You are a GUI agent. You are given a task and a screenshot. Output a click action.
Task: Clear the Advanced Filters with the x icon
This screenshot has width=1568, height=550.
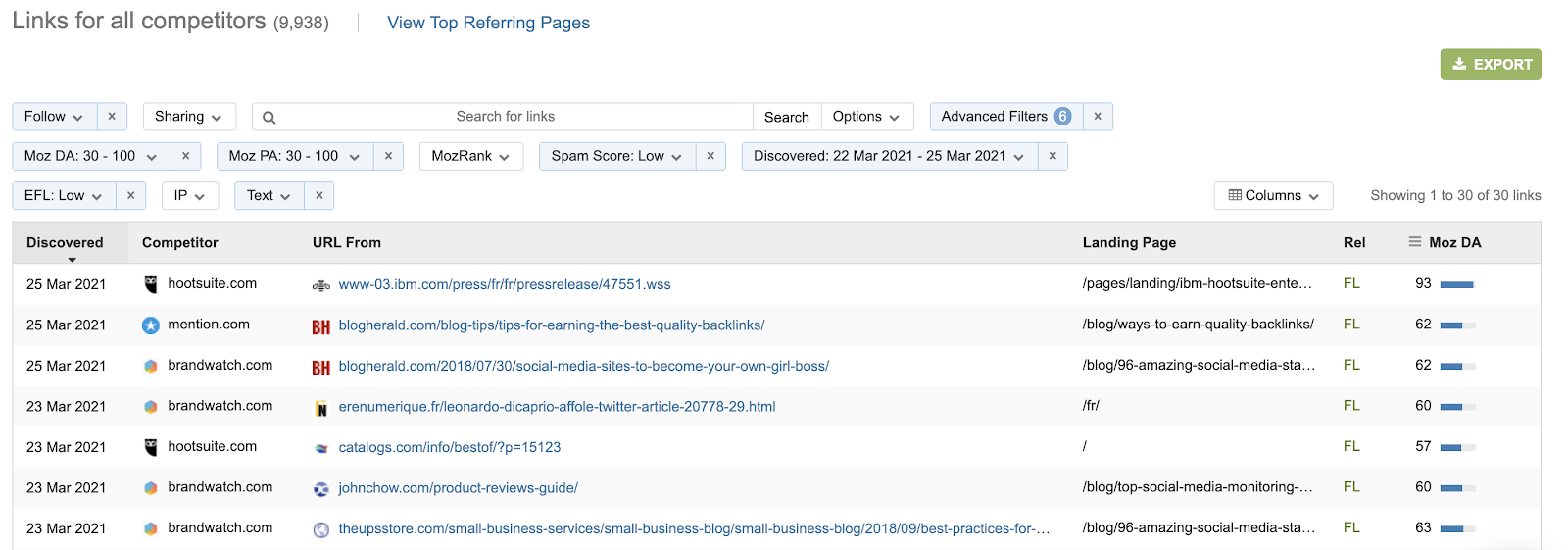(x=1098, y=117)
